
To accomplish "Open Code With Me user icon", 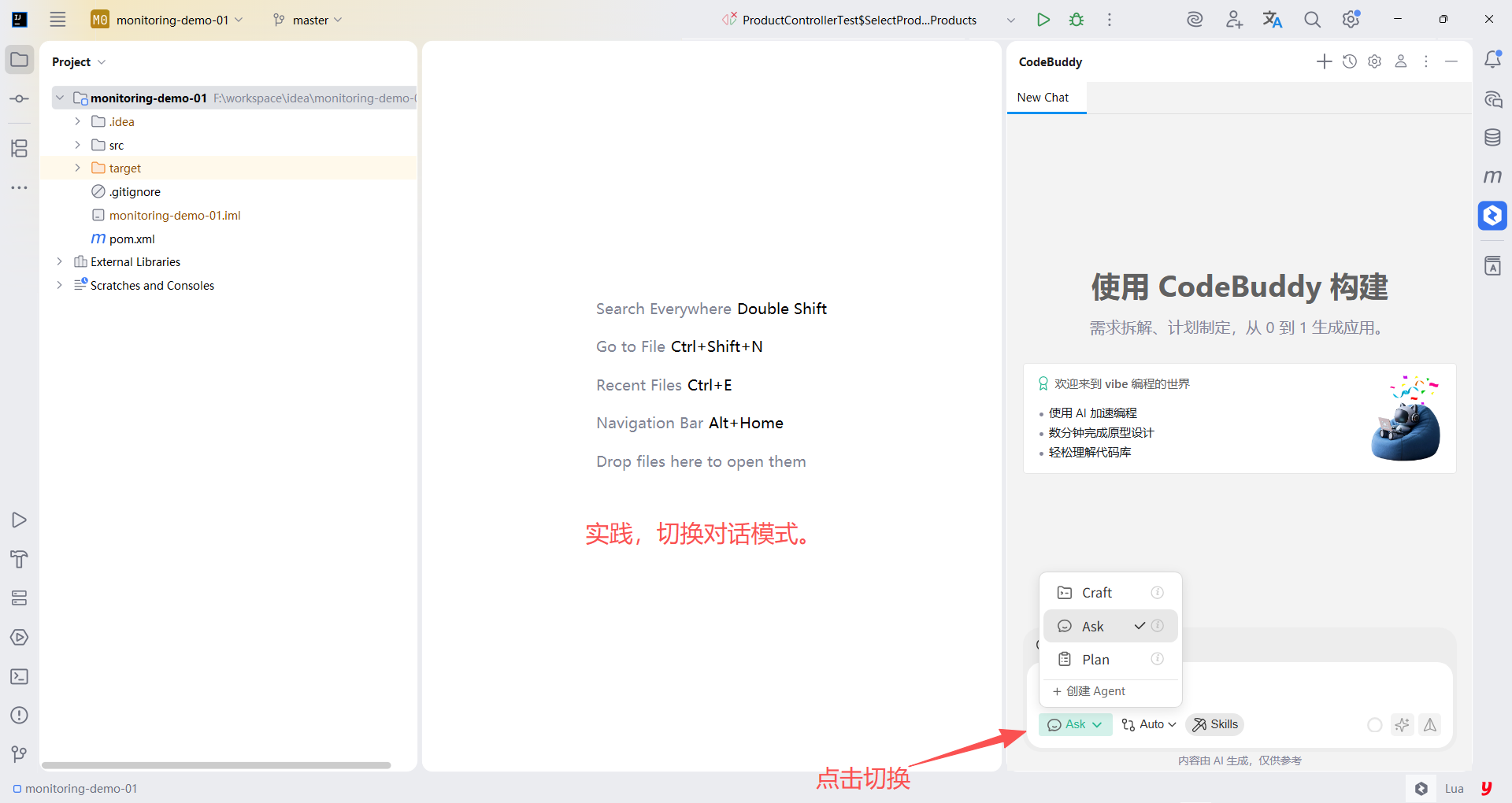I will click(x=1234, y=20).
